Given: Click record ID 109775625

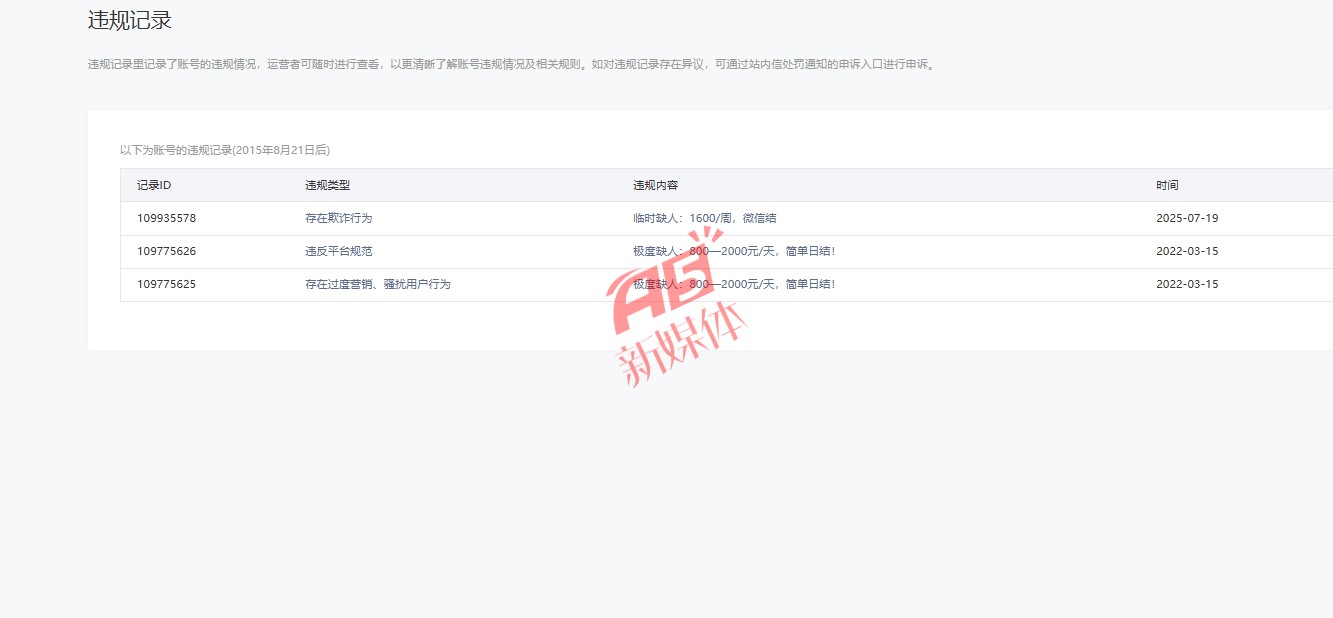Looking at the screenshot, I should point(166,284).
